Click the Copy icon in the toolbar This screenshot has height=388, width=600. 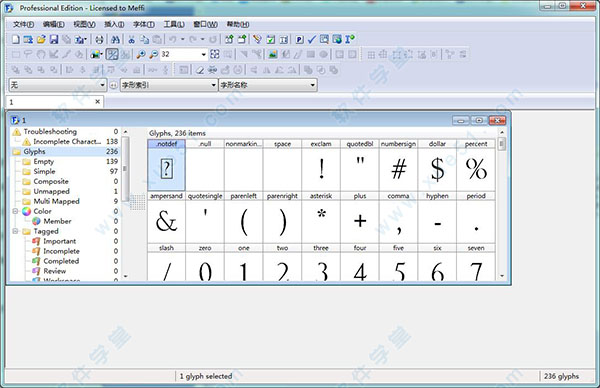(x=144, y=39)
